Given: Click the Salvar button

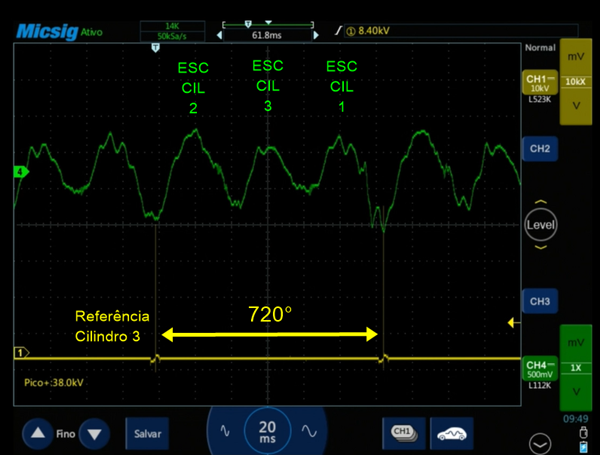Looking at the screenshot, I should pyautogui.click(x=147, y=434).
